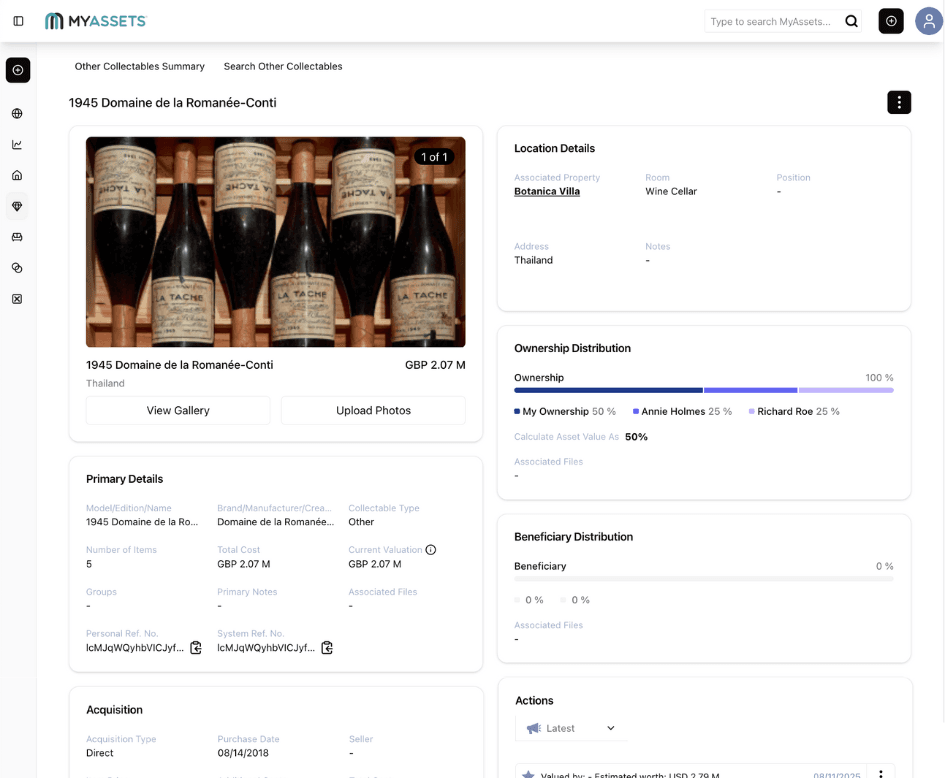Click the crossed box sidebar icon
This screenshot has height=778, width=952.
(x=17, y=299)
